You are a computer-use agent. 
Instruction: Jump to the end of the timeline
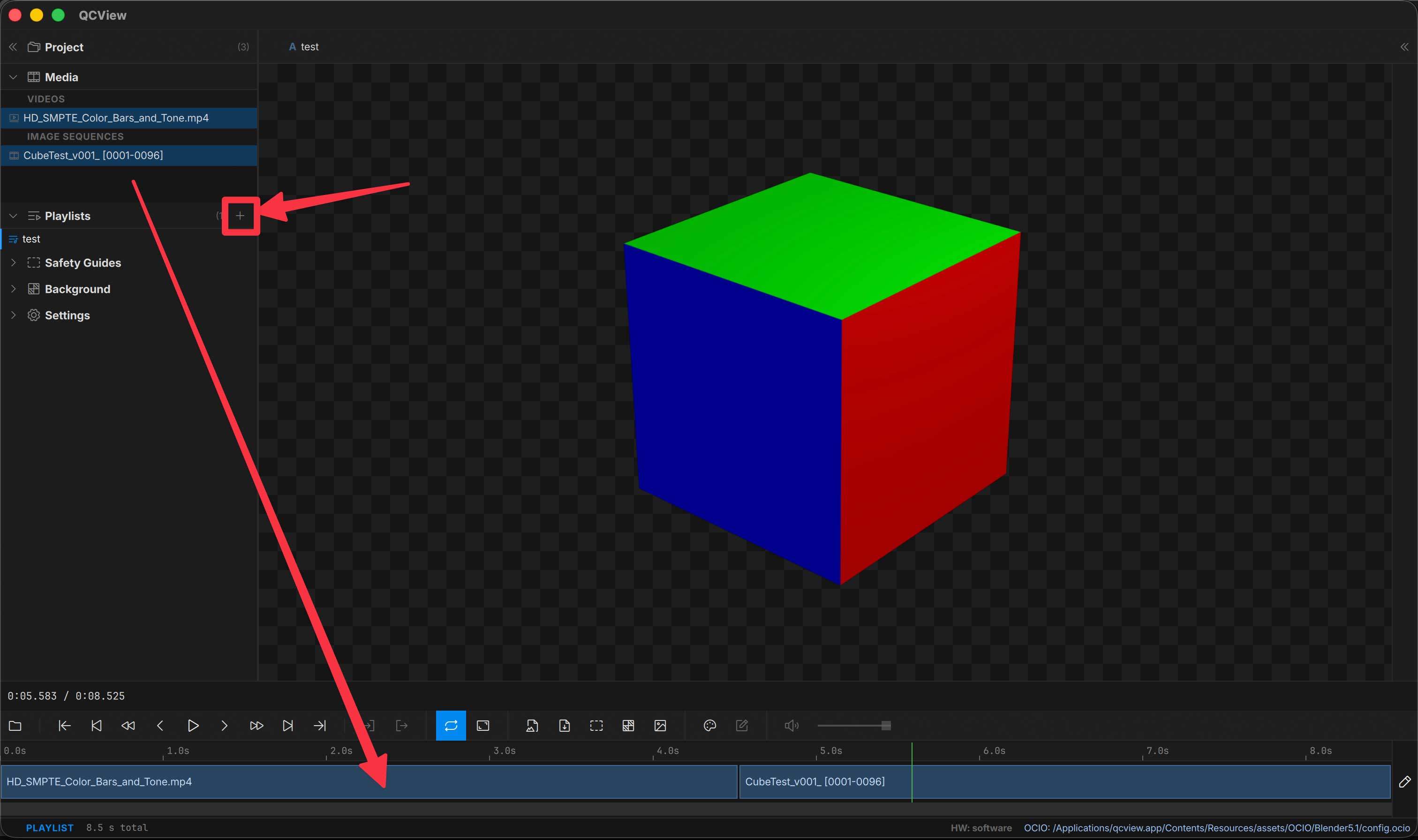point(320,726)
